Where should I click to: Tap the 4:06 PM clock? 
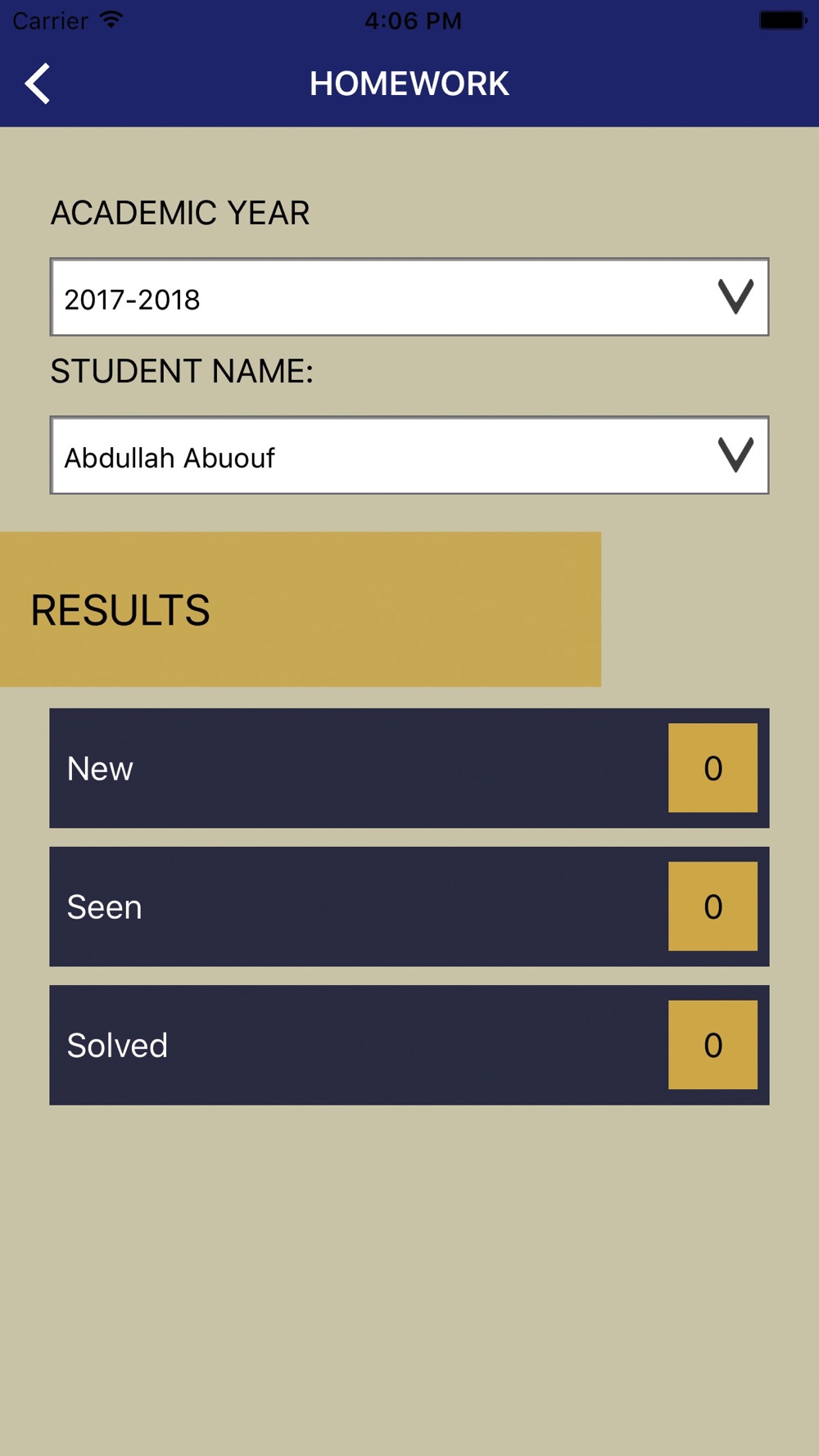(413, 20)
